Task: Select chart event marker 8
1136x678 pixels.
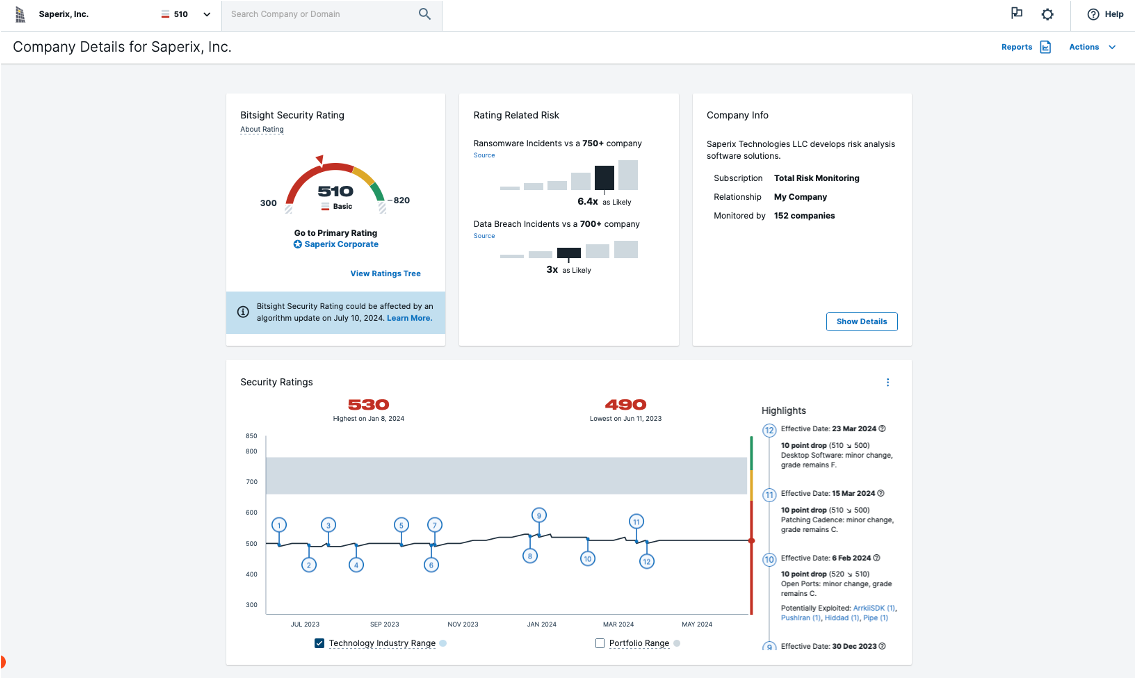Action: point(530,556)
